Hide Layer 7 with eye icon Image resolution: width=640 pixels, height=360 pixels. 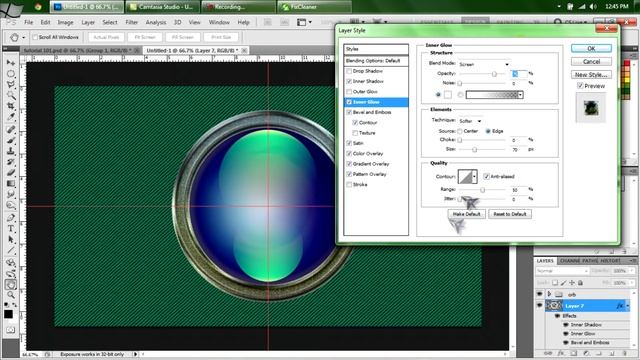540,305
